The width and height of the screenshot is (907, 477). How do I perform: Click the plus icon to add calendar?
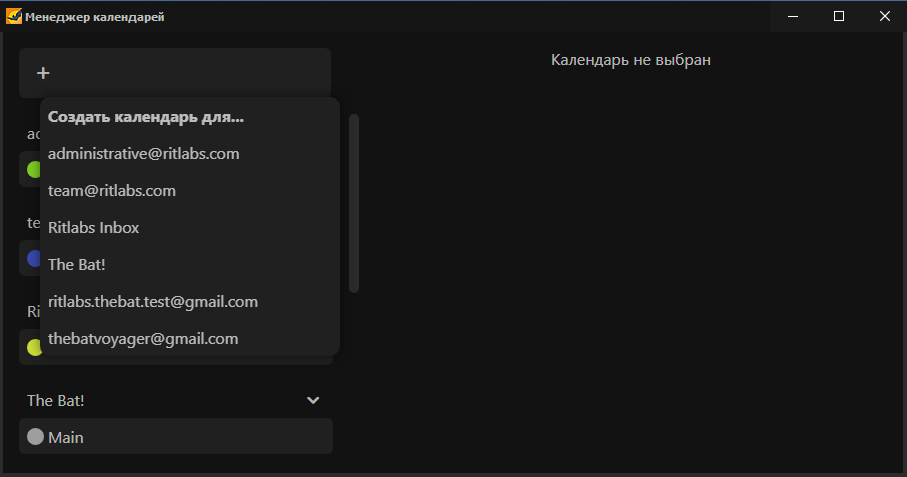(43, 73)
